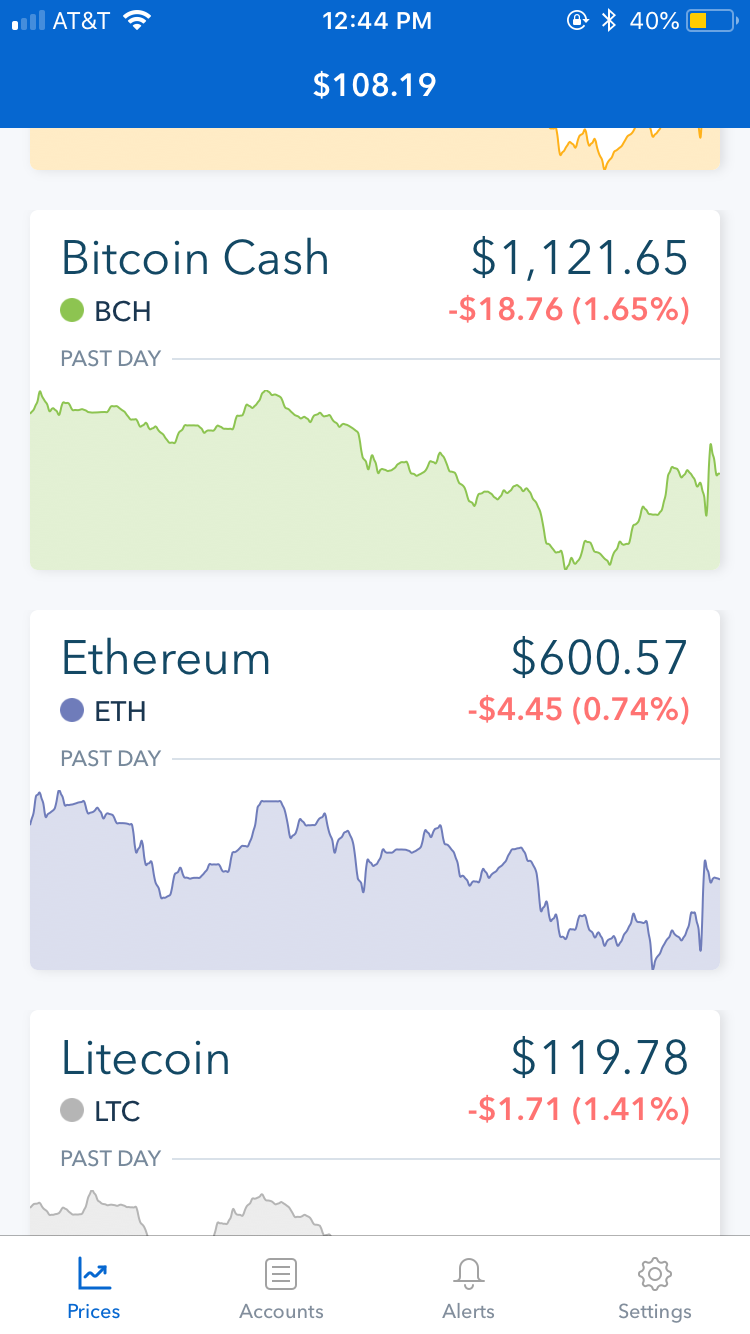This screenshot has width=750, height=1334.
Task: Open the Ethereum title
Action: [x=166, y=658]
